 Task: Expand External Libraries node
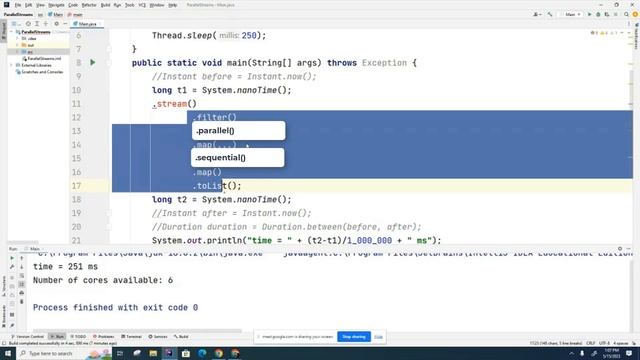[12, 65]
